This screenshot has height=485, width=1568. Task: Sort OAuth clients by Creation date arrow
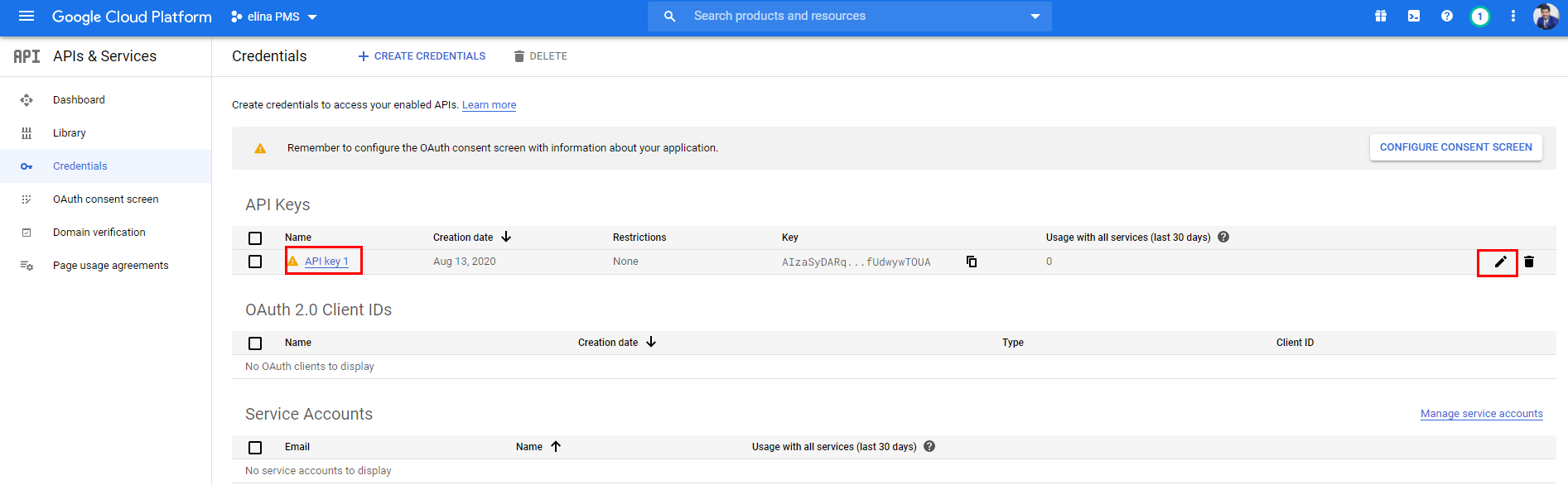pyautogui.click(x=651, y=342)
